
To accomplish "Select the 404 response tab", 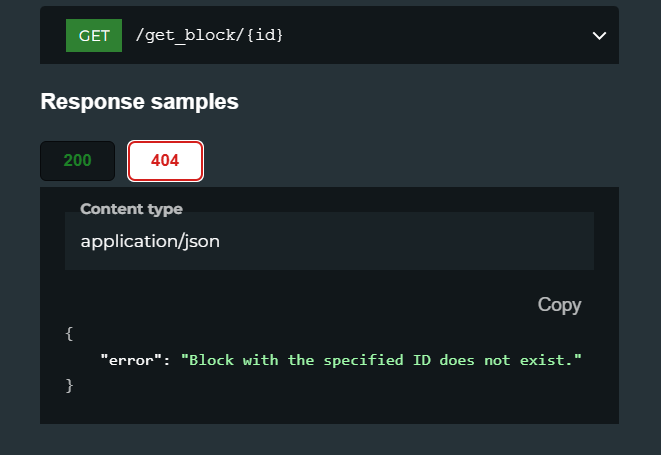I will pos(165,161).
